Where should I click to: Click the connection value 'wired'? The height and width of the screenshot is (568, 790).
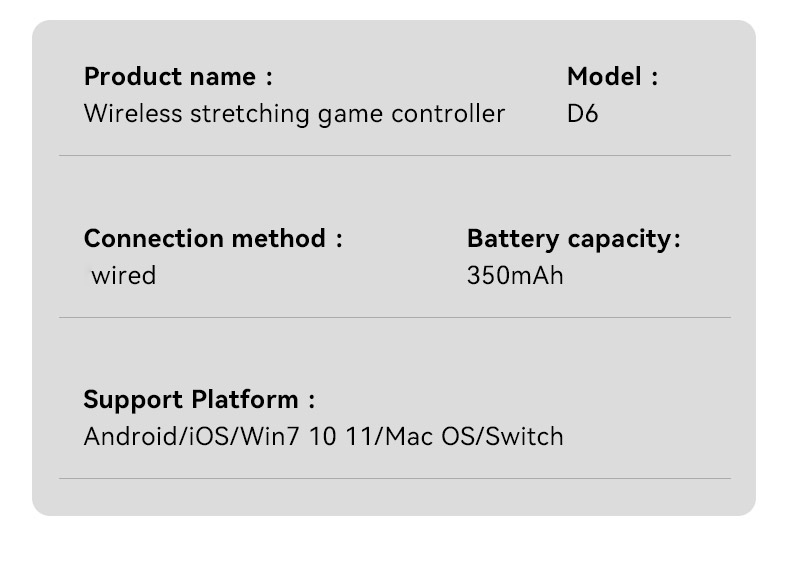click(x=123, y=276)
